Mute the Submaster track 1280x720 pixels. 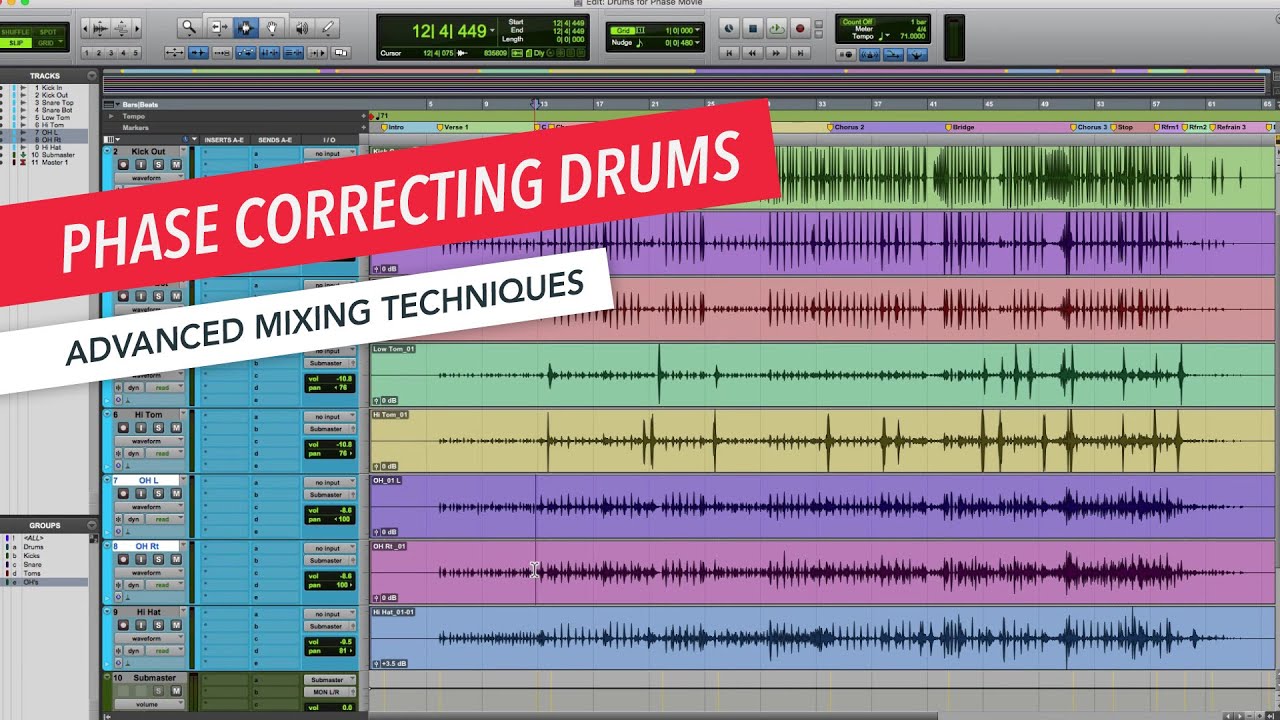coord(176,691)
